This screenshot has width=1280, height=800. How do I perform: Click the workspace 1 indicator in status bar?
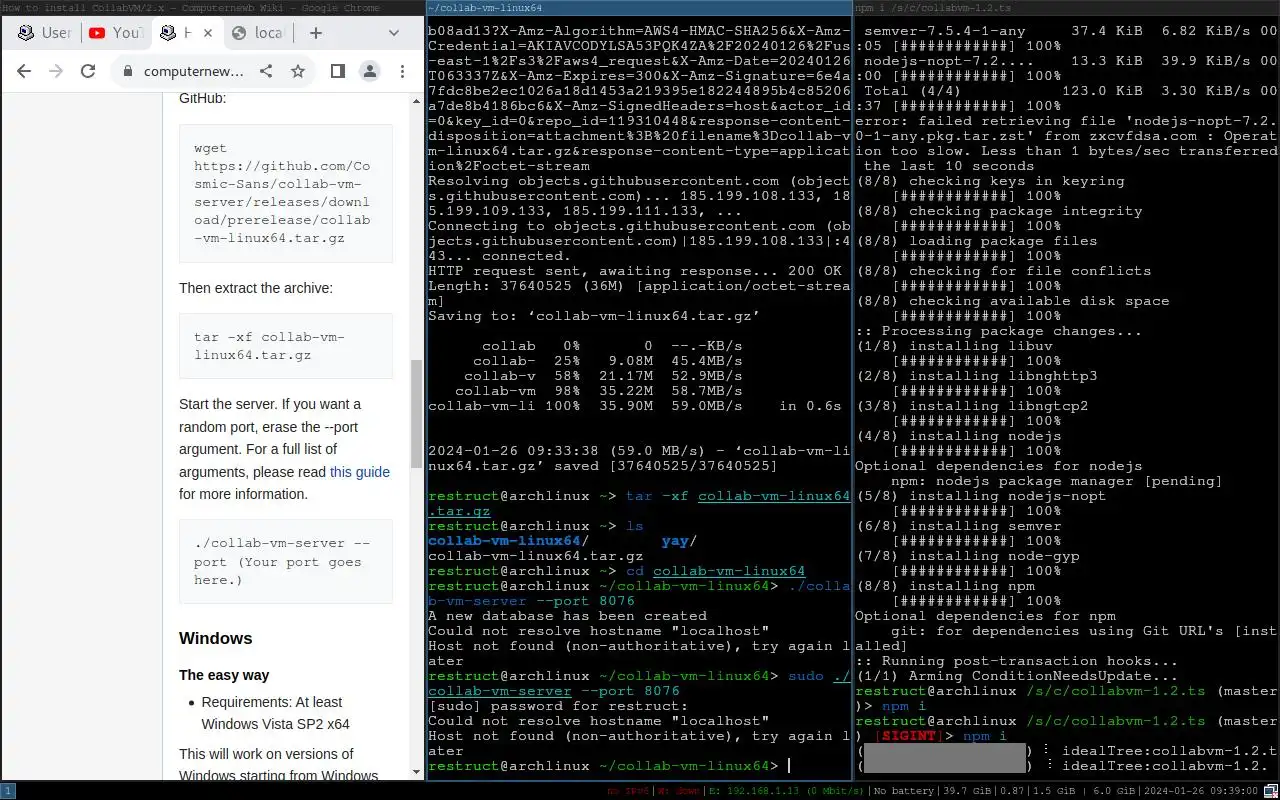tap(8, 791)
